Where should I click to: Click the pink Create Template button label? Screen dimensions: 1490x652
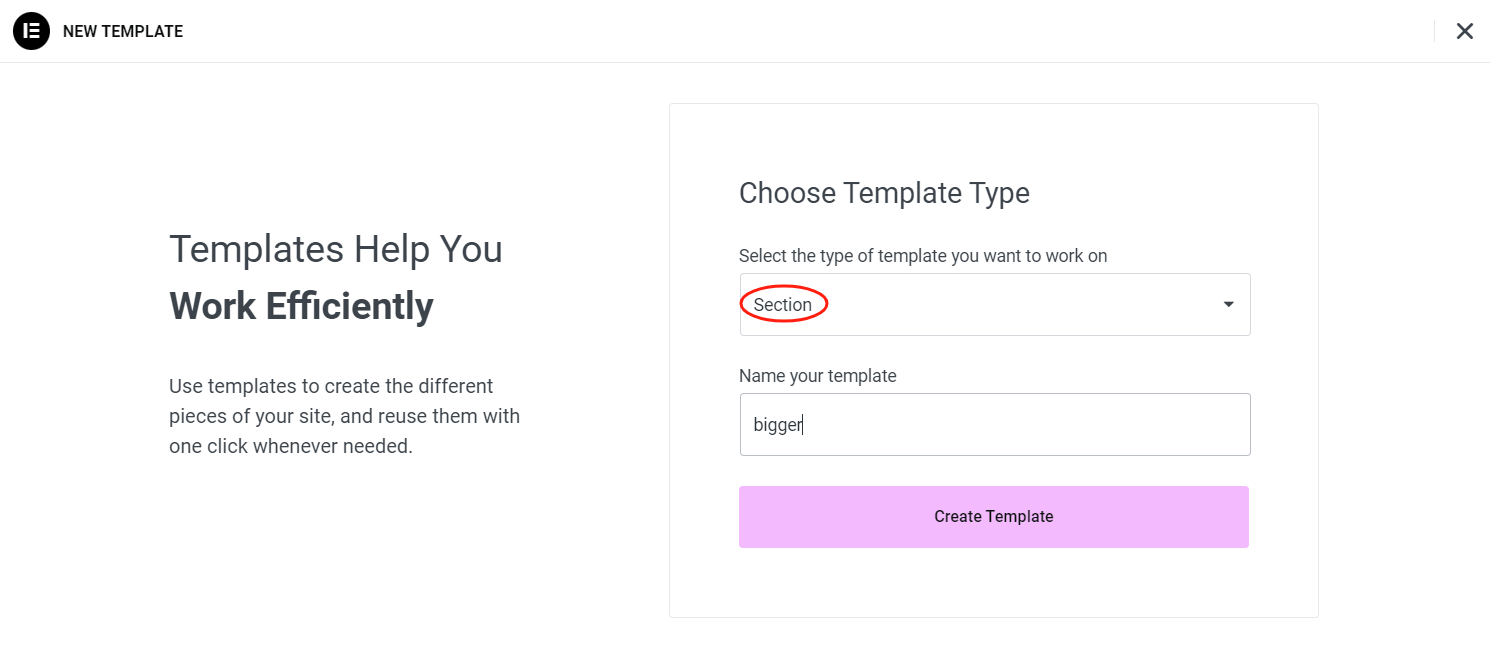[x=993, y=517]
